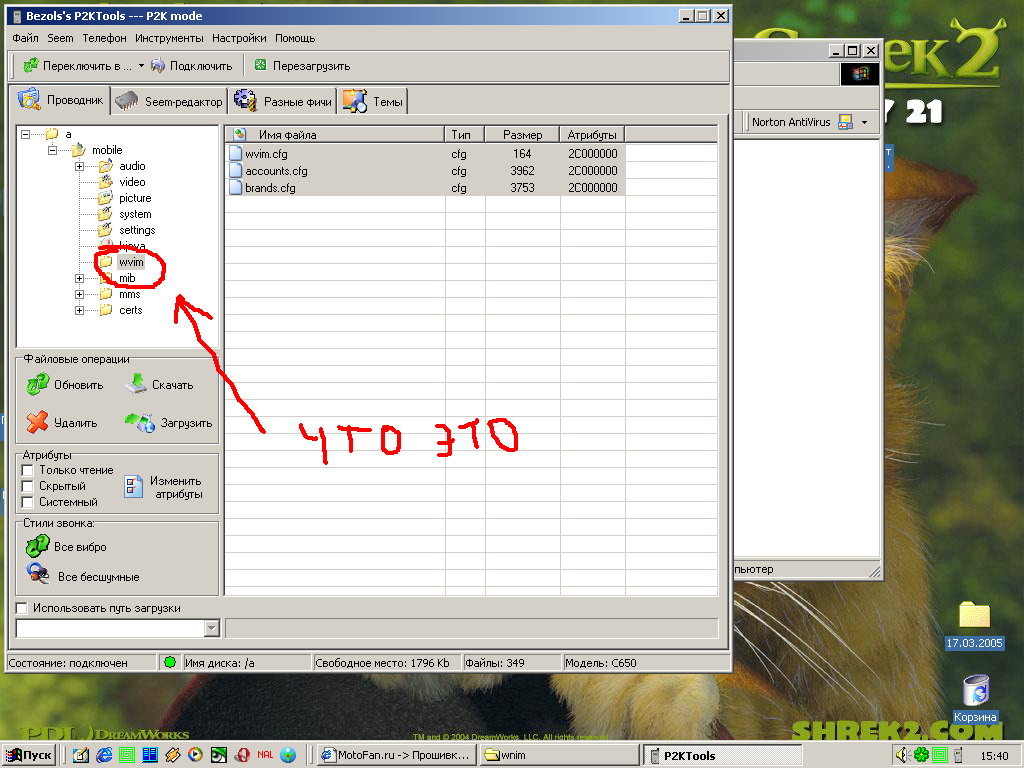This screenshot has height=768, width=1024.
Task: Open the Телефон menu
Action: tap(104, 38)
